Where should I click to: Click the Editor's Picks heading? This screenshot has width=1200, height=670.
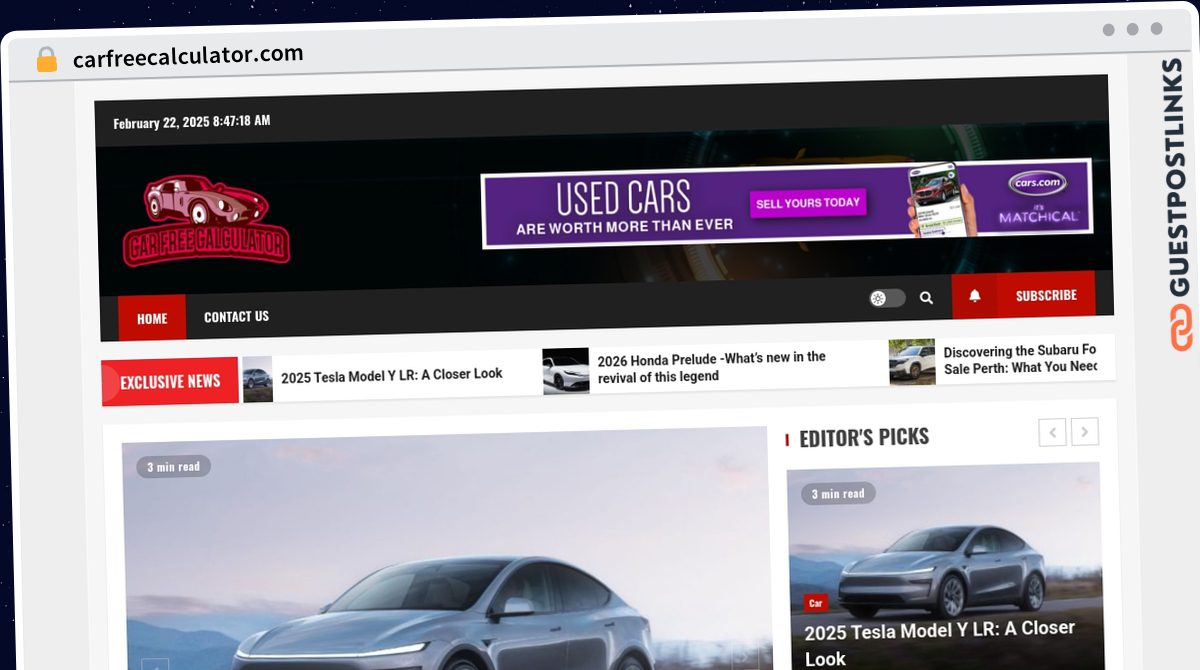point(864,437)
